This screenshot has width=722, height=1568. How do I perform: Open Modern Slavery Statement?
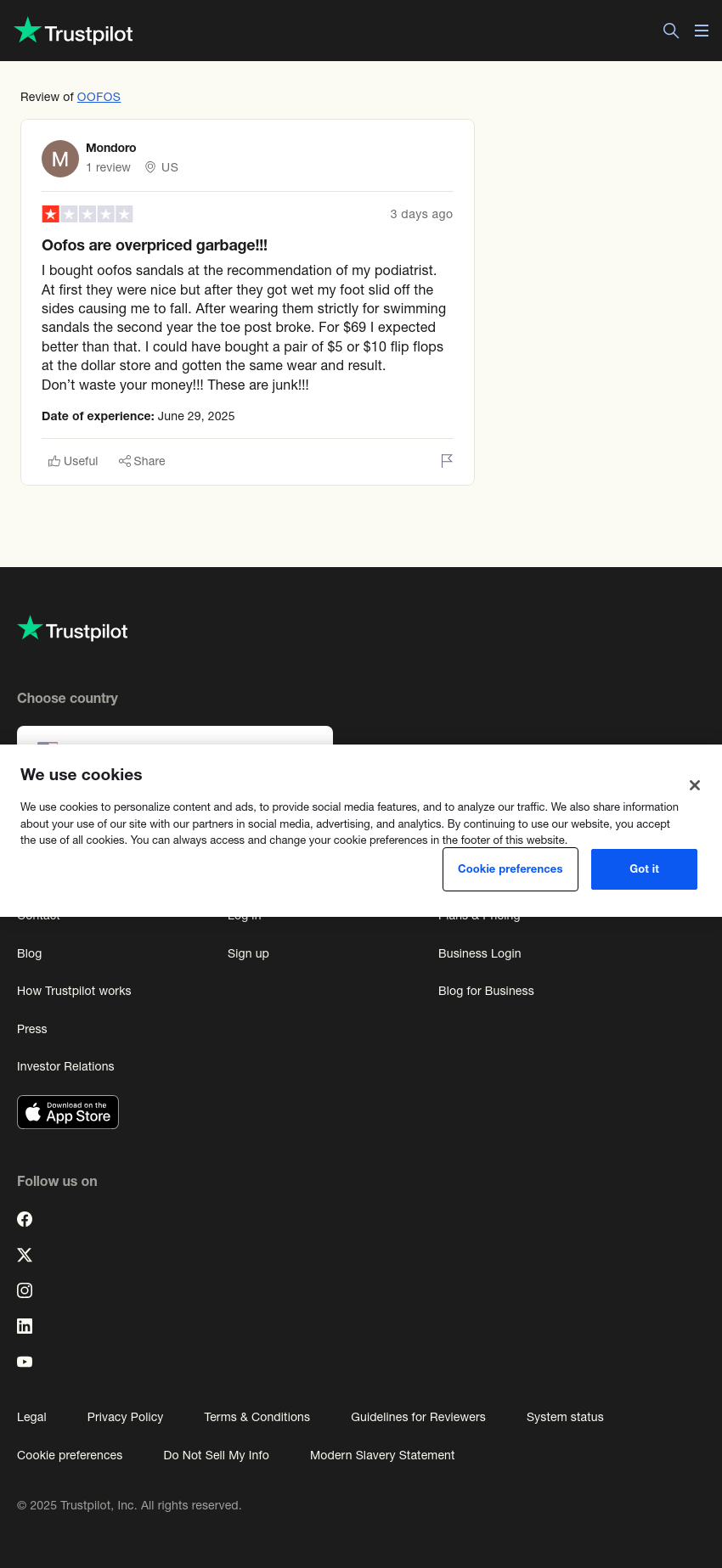pos(382,1455)
